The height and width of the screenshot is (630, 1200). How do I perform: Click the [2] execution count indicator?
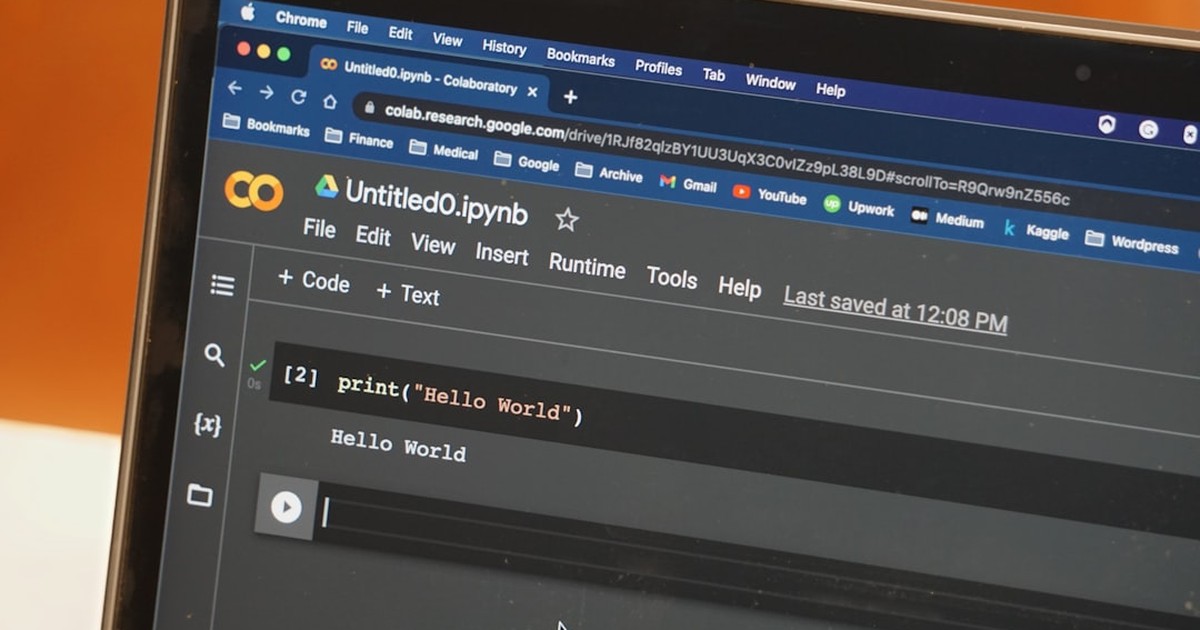pyautogui.click(x=300, y=375)
